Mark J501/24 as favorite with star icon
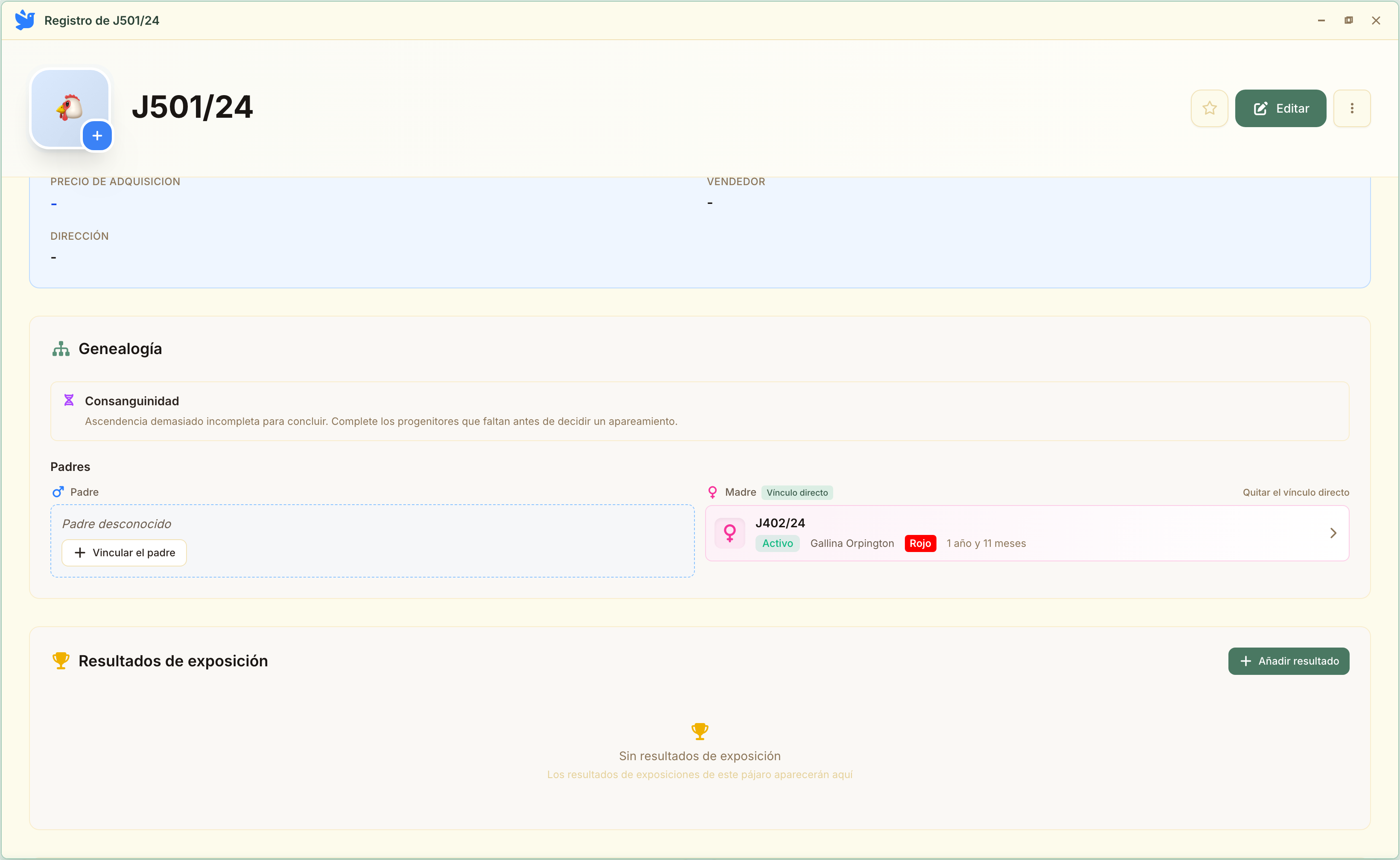 (x=1209, y=108)
